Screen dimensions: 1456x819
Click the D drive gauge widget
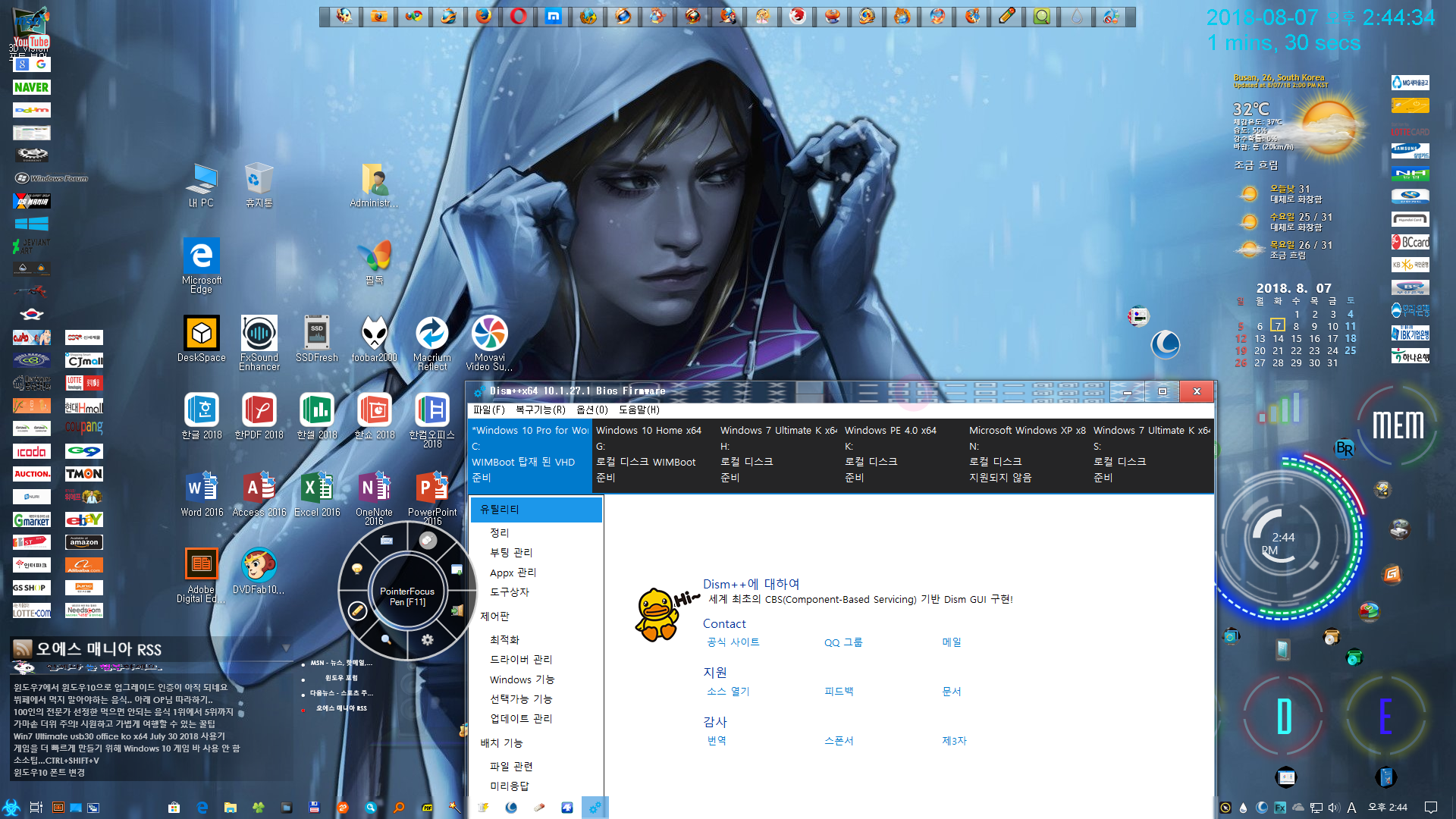1285,716
